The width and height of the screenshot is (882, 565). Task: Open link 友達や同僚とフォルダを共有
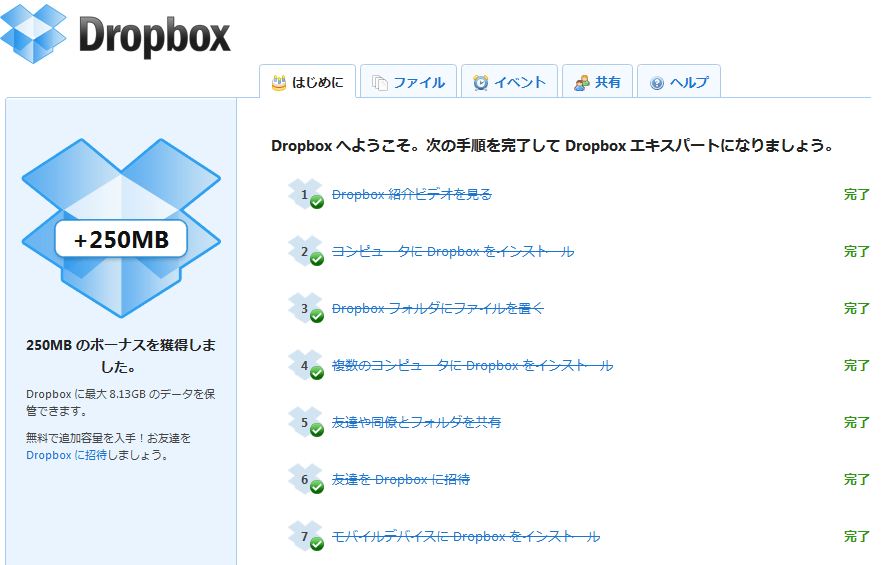tap(416, 422)
